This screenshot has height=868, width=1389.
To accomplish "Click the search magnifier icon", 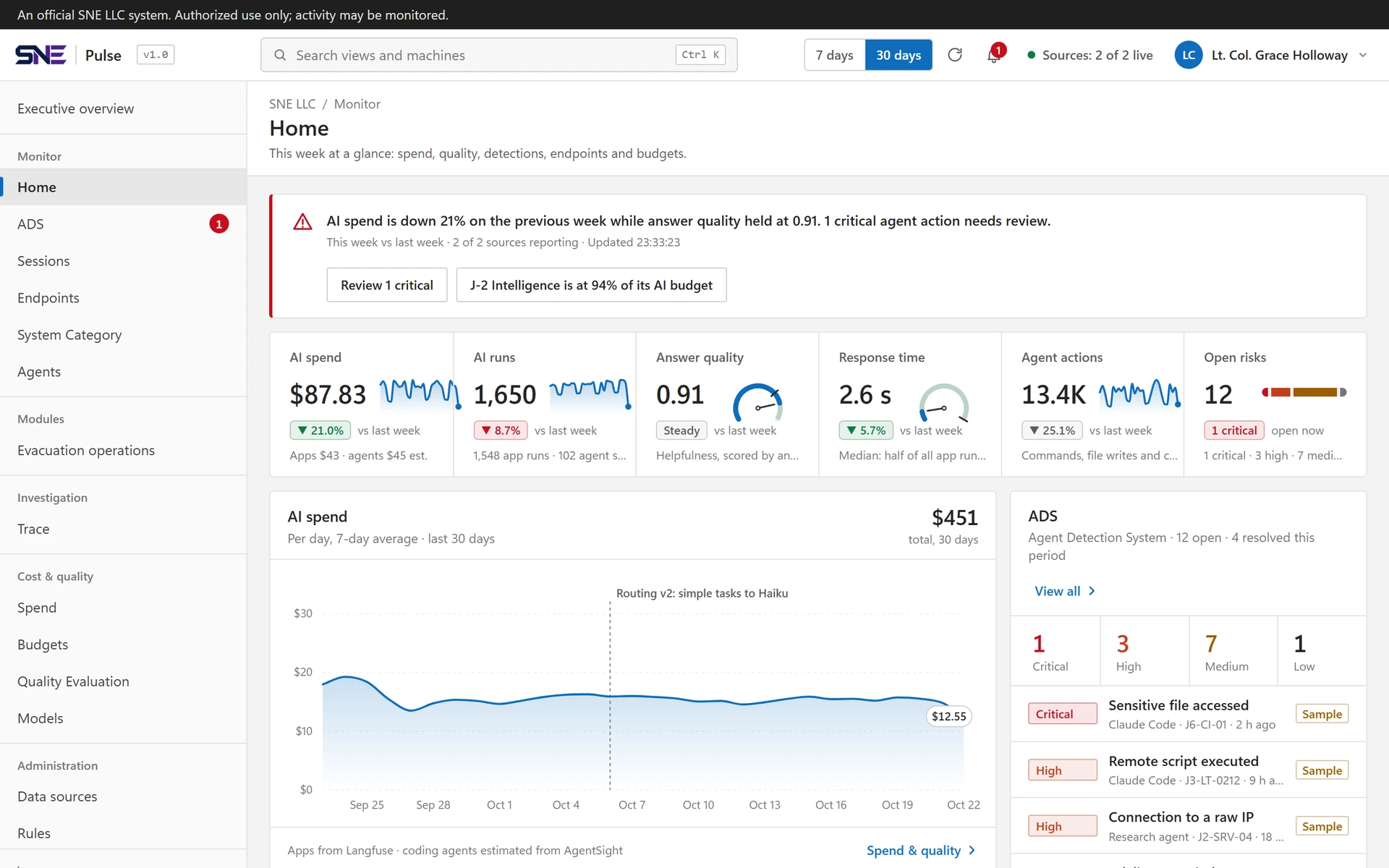I will 280,55.
